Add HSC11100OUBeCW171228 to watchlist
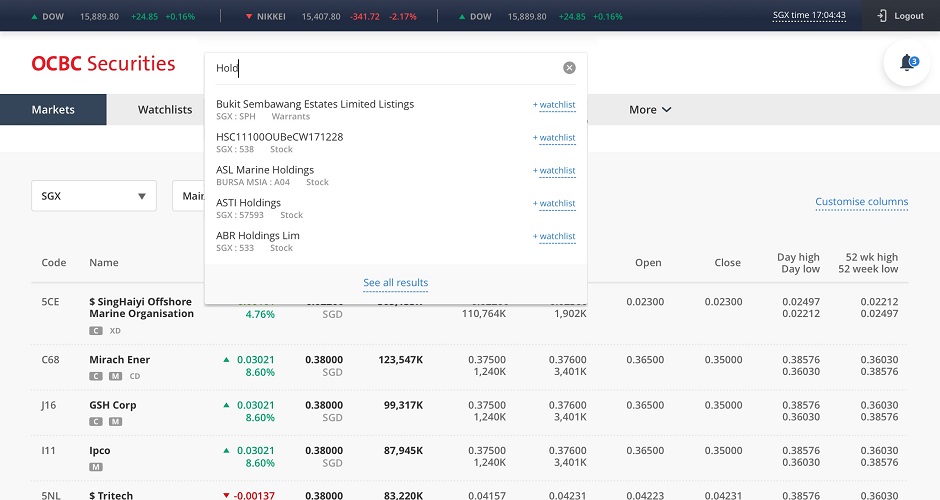Image resolution: width=940 pixels, height=500 pixels. [554, 138]
